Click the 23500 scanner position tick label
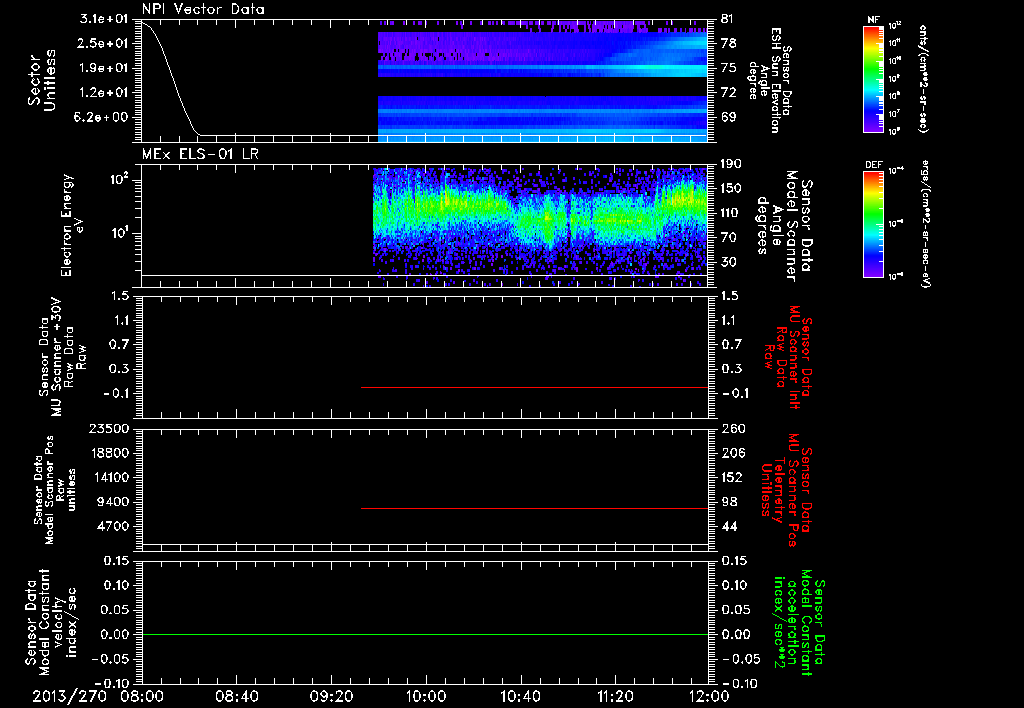Viewport: 1024px width, 708px height. [108, 428]
